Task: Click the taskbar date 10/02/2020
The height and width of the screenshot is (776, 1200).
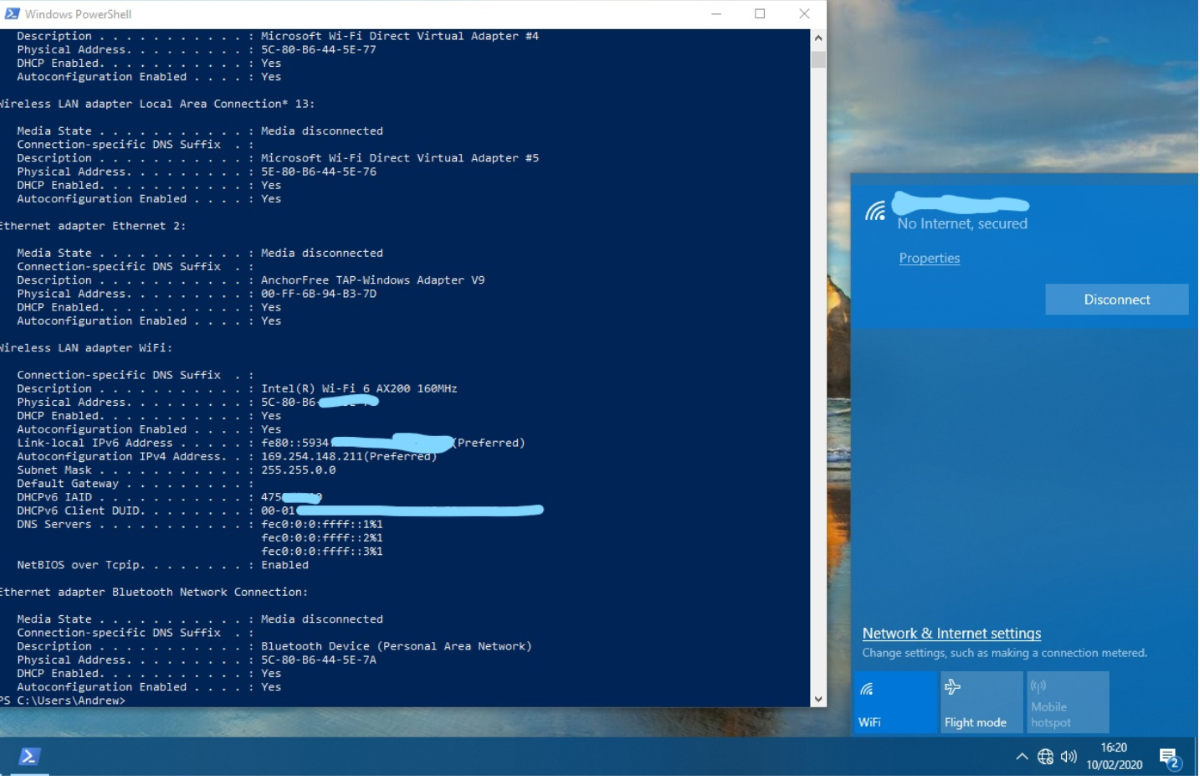Action: point(1113,765)
